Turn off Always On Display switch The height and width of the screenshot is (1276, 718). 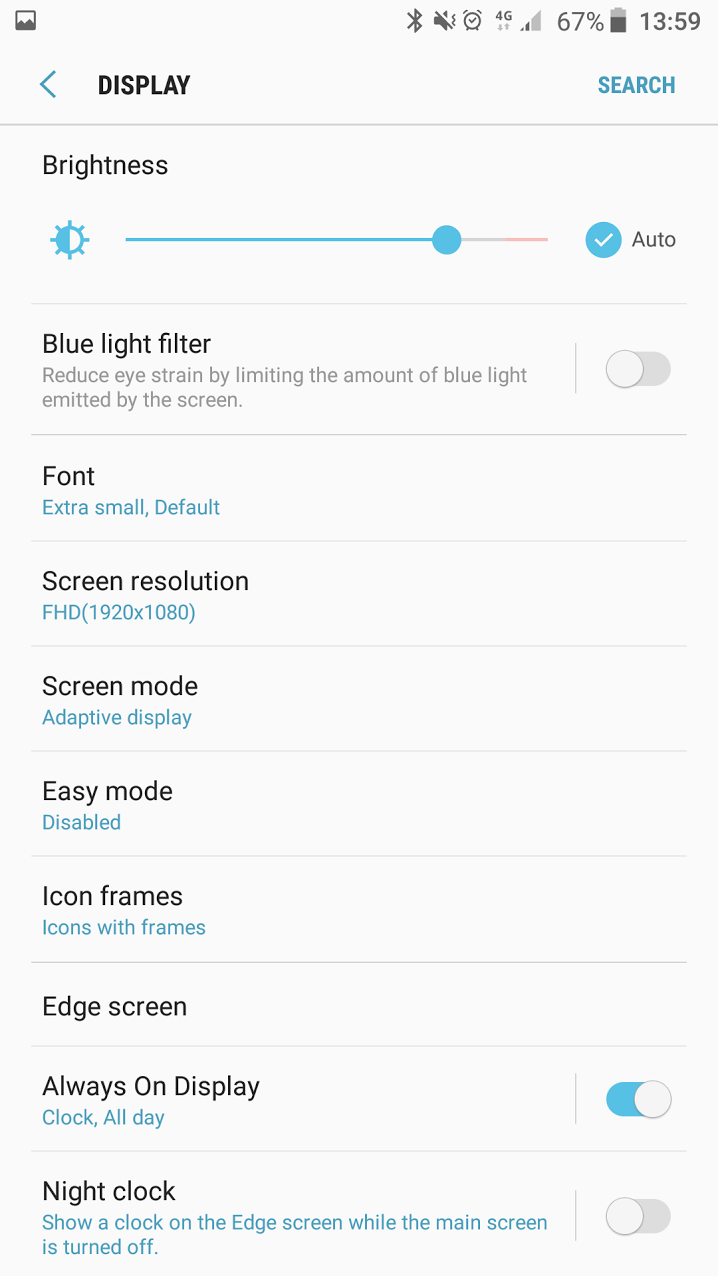pos(638,1099)
